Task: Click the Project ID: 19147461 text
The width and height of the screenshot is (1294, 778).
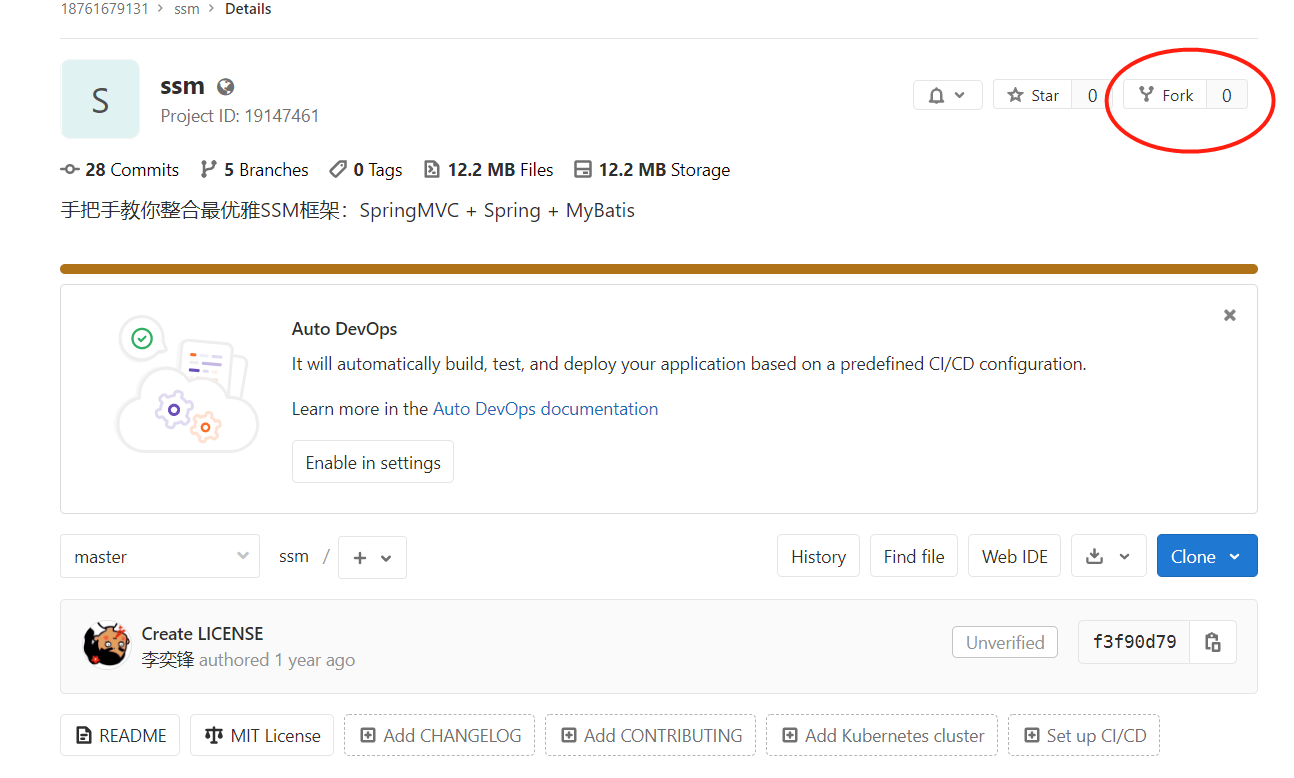Action: pos(240,116)
